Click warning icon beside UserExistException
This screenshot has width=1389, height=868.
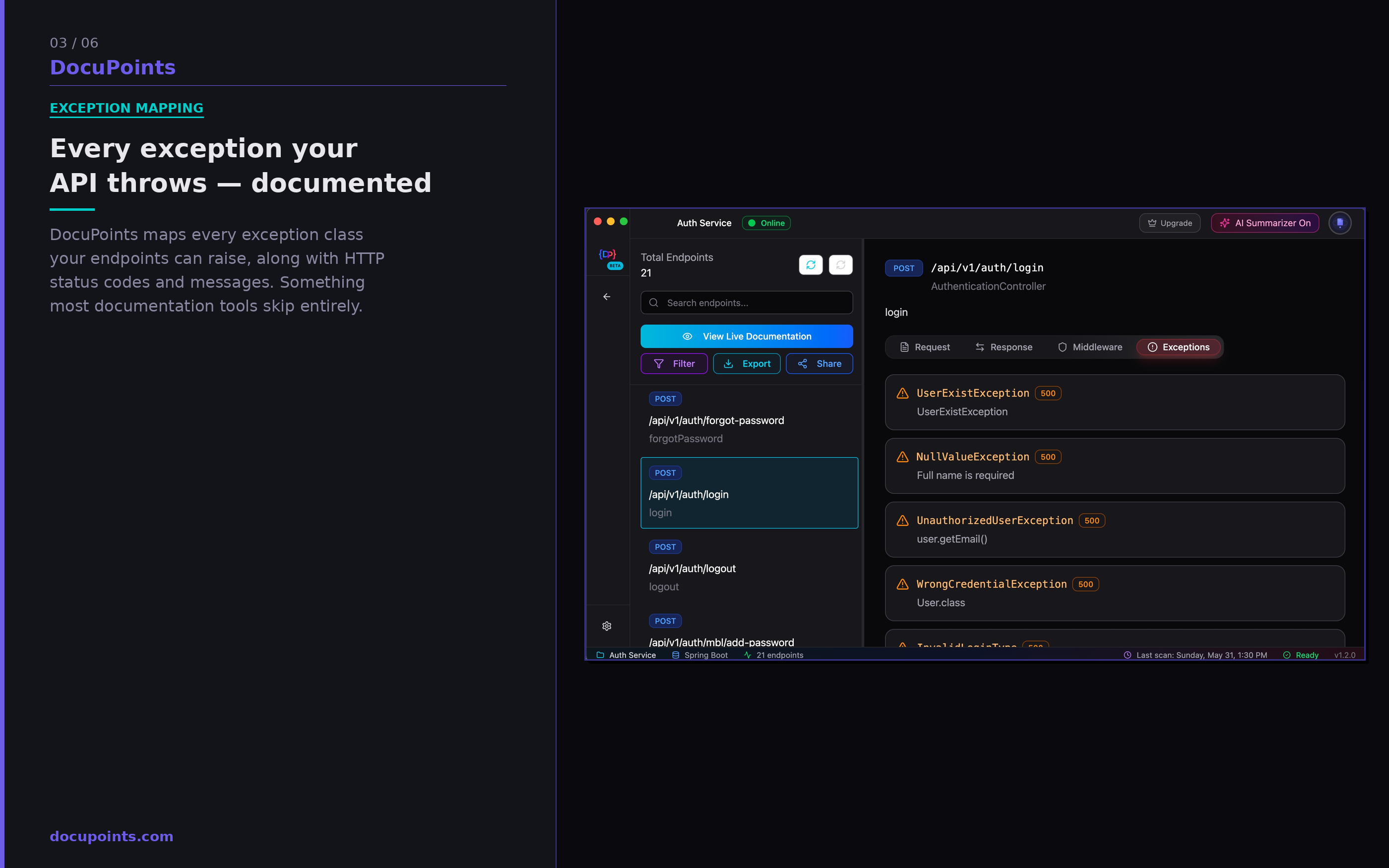coord(902,393)
